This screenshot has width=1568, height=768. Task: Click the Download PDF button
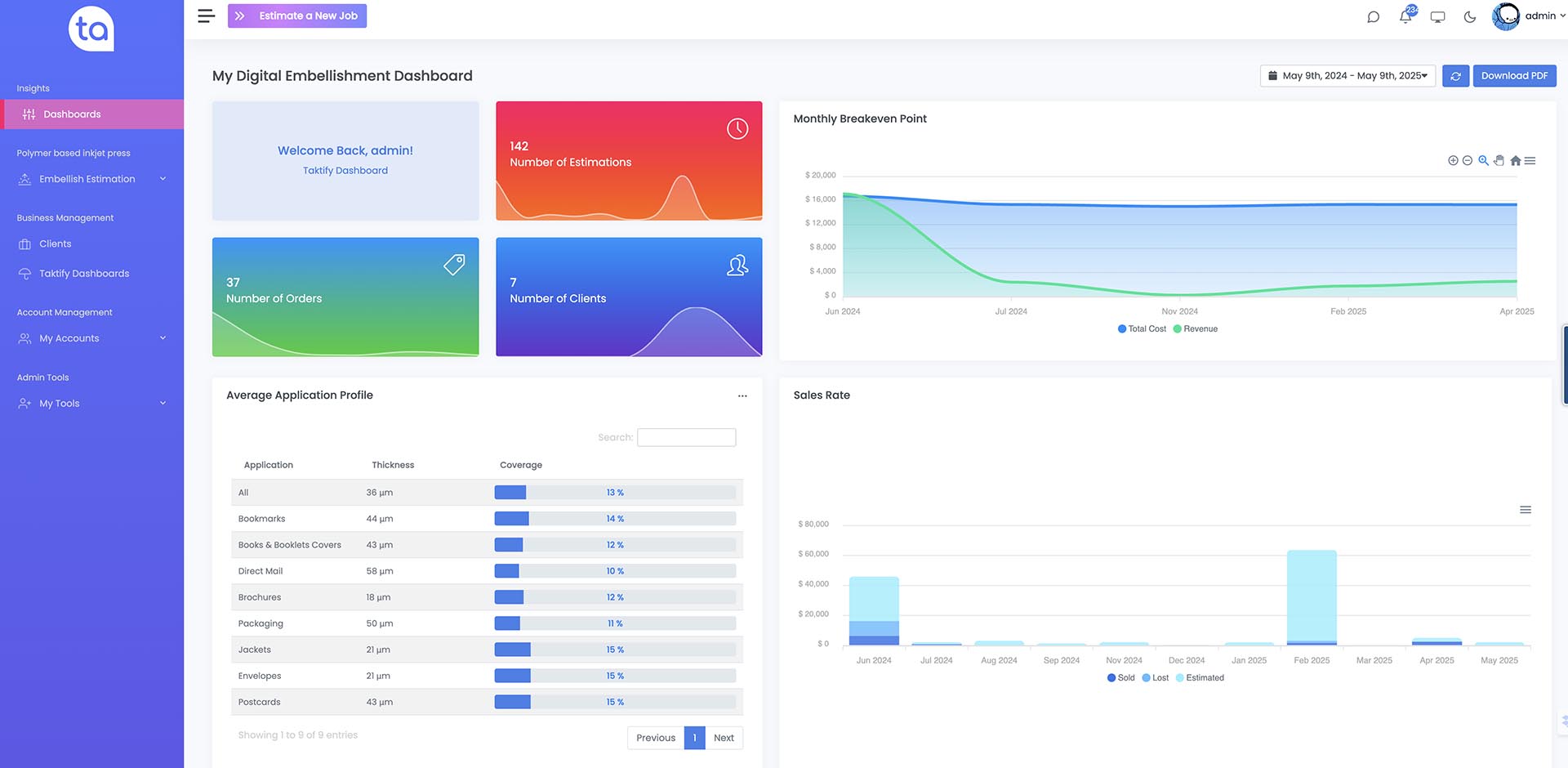point(1514,76)
